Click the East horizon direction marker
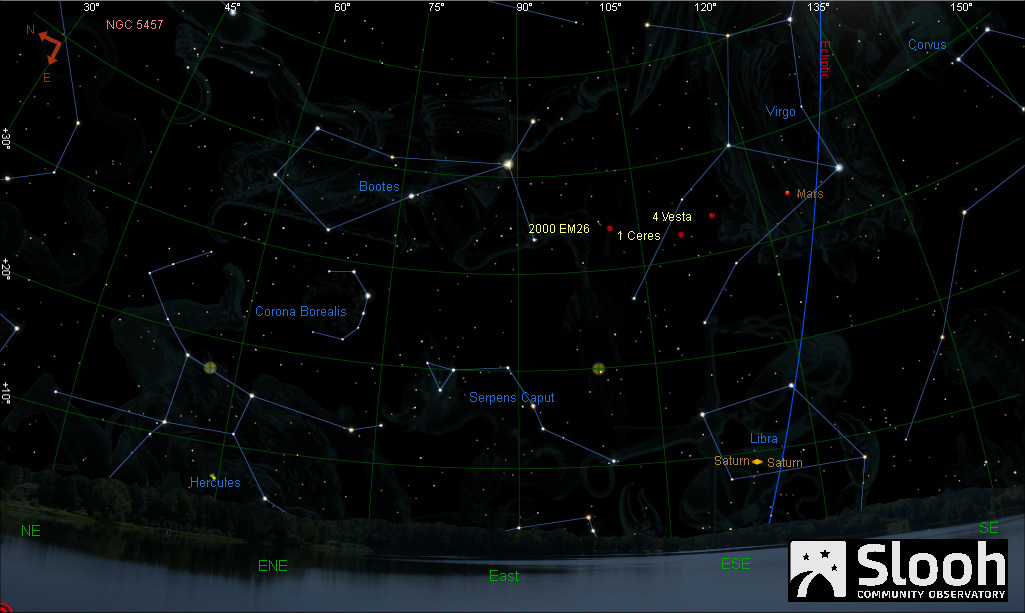This screenshot has height=613, width=1025. tap(504, 576)
